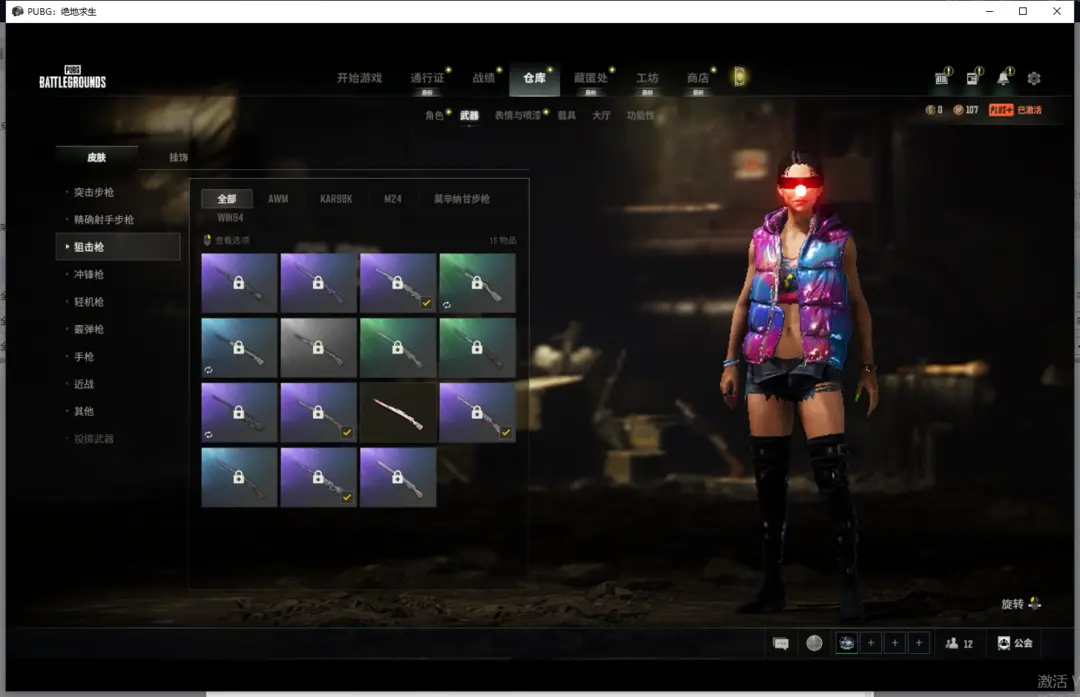The image size is (1080, 697).
Task: Show all skins with 全部 filter
Action: coord(227,198)
